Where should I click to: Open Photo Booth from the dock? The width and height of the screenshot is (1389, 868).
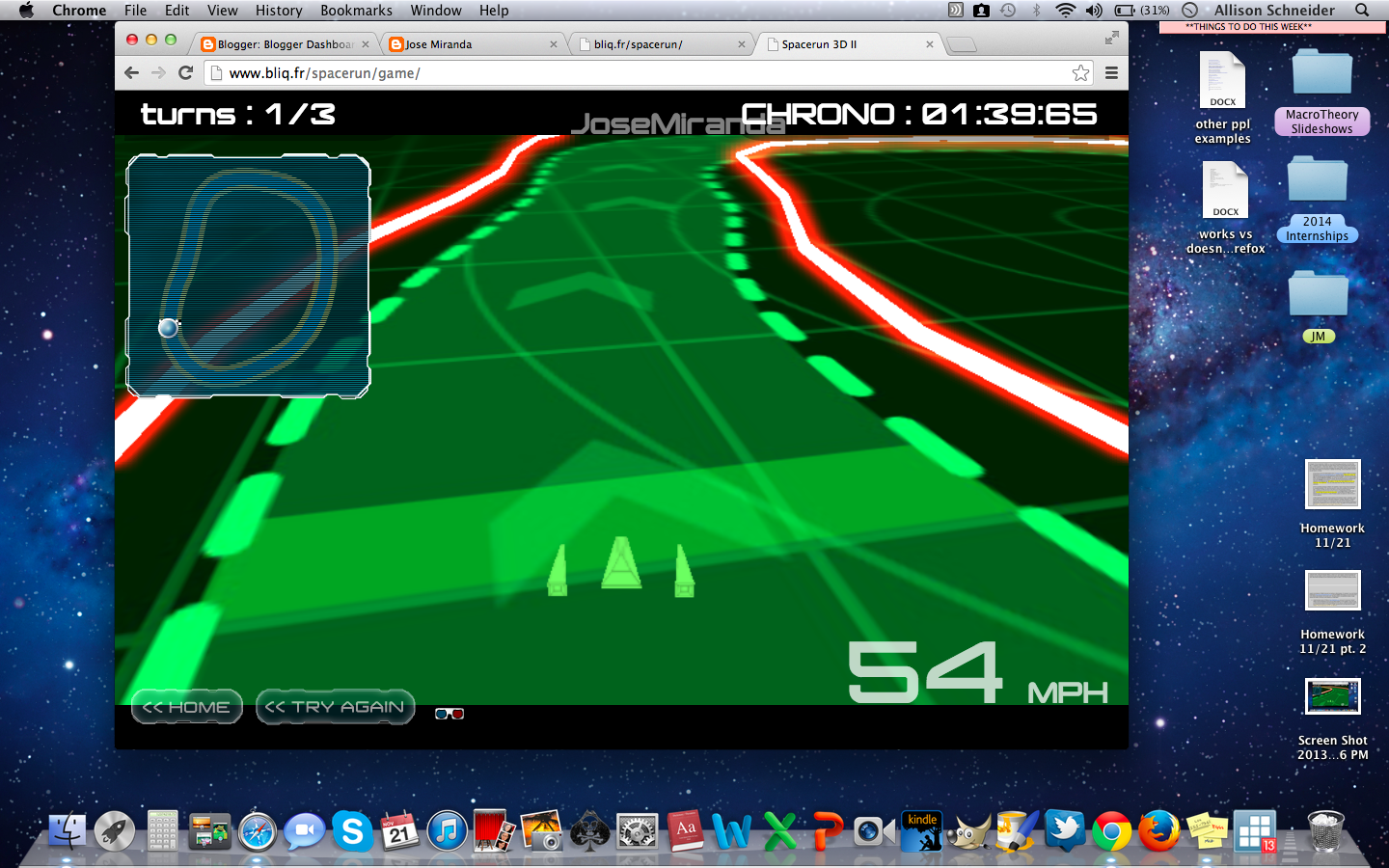point(495,830)
